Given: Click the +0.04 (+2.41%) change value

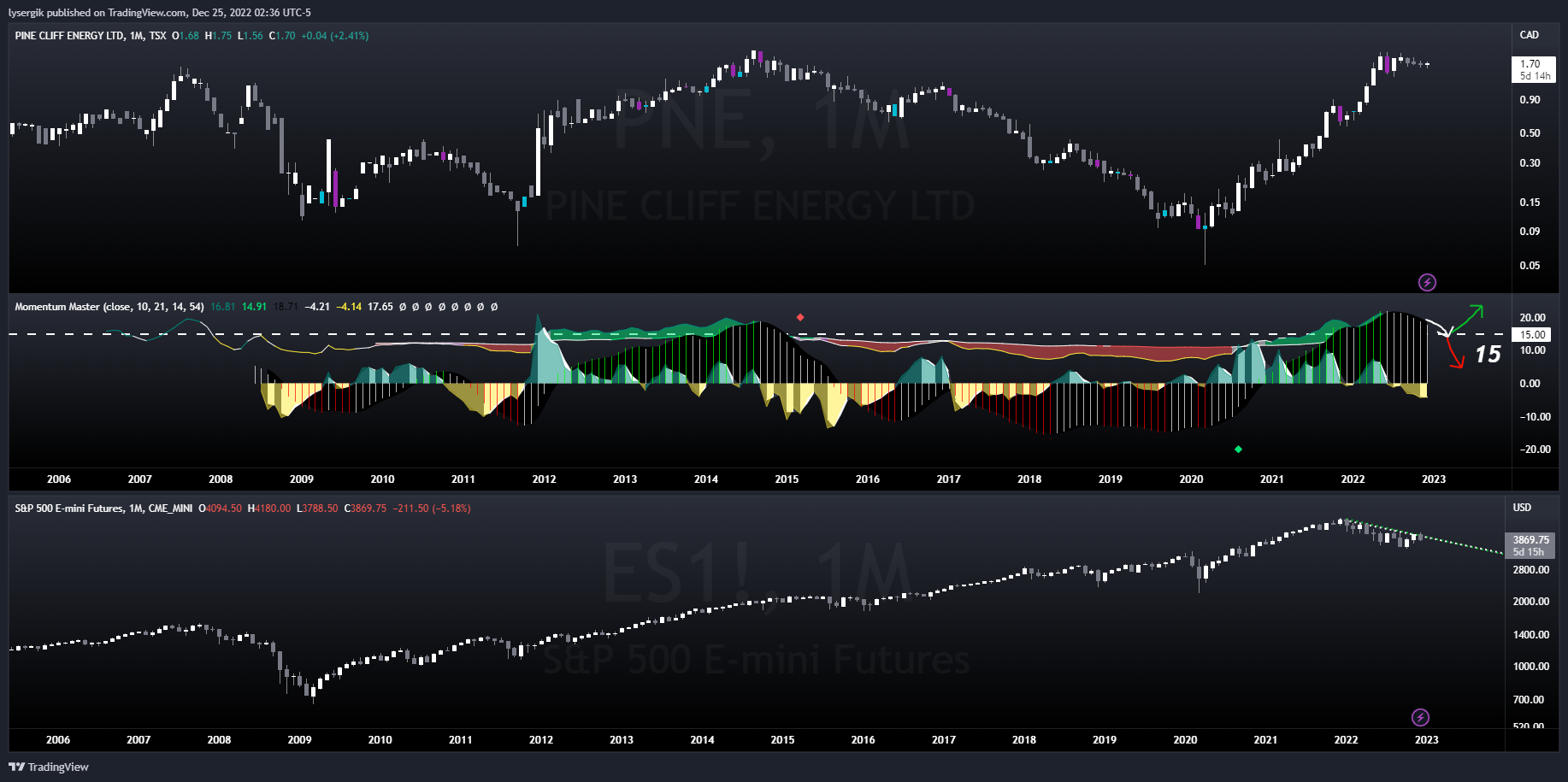Looking at the screenshot, I should tap(335, 36).
